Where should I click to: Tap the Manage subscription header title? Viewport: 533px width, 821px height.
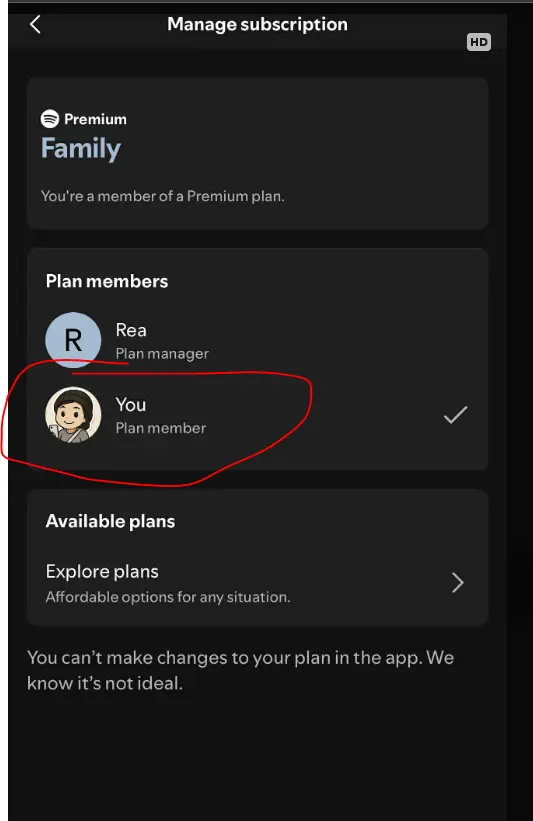(257, 24)
